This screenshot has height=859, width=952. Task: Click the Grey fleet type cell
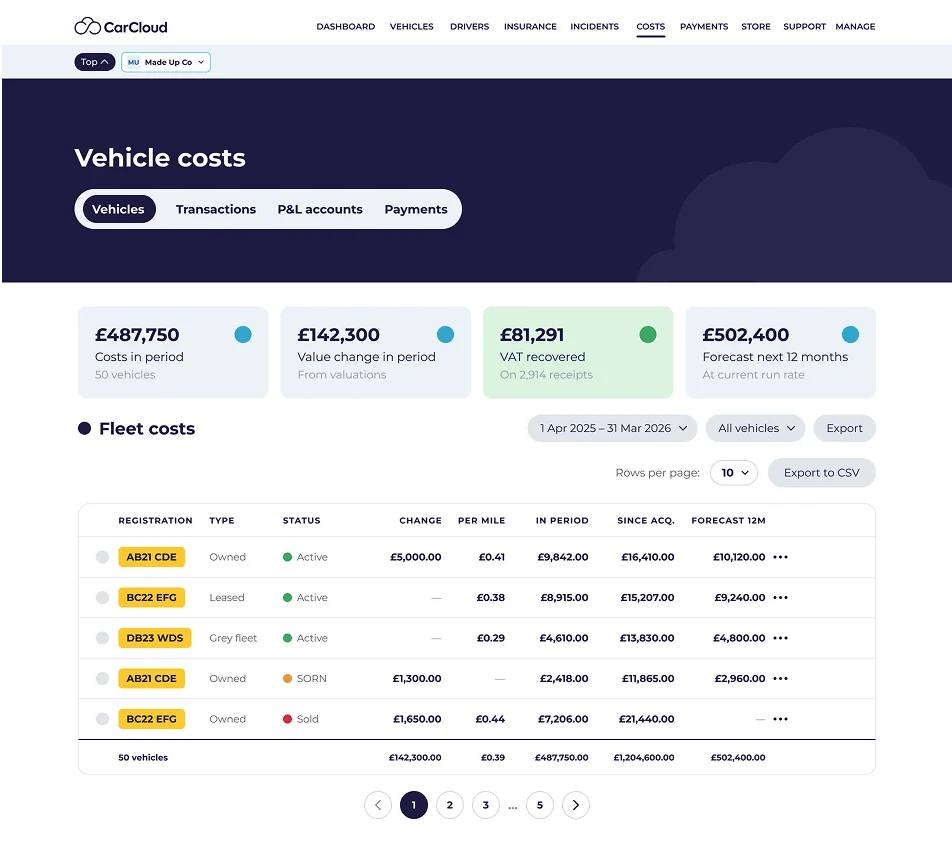tap(233, 638)
